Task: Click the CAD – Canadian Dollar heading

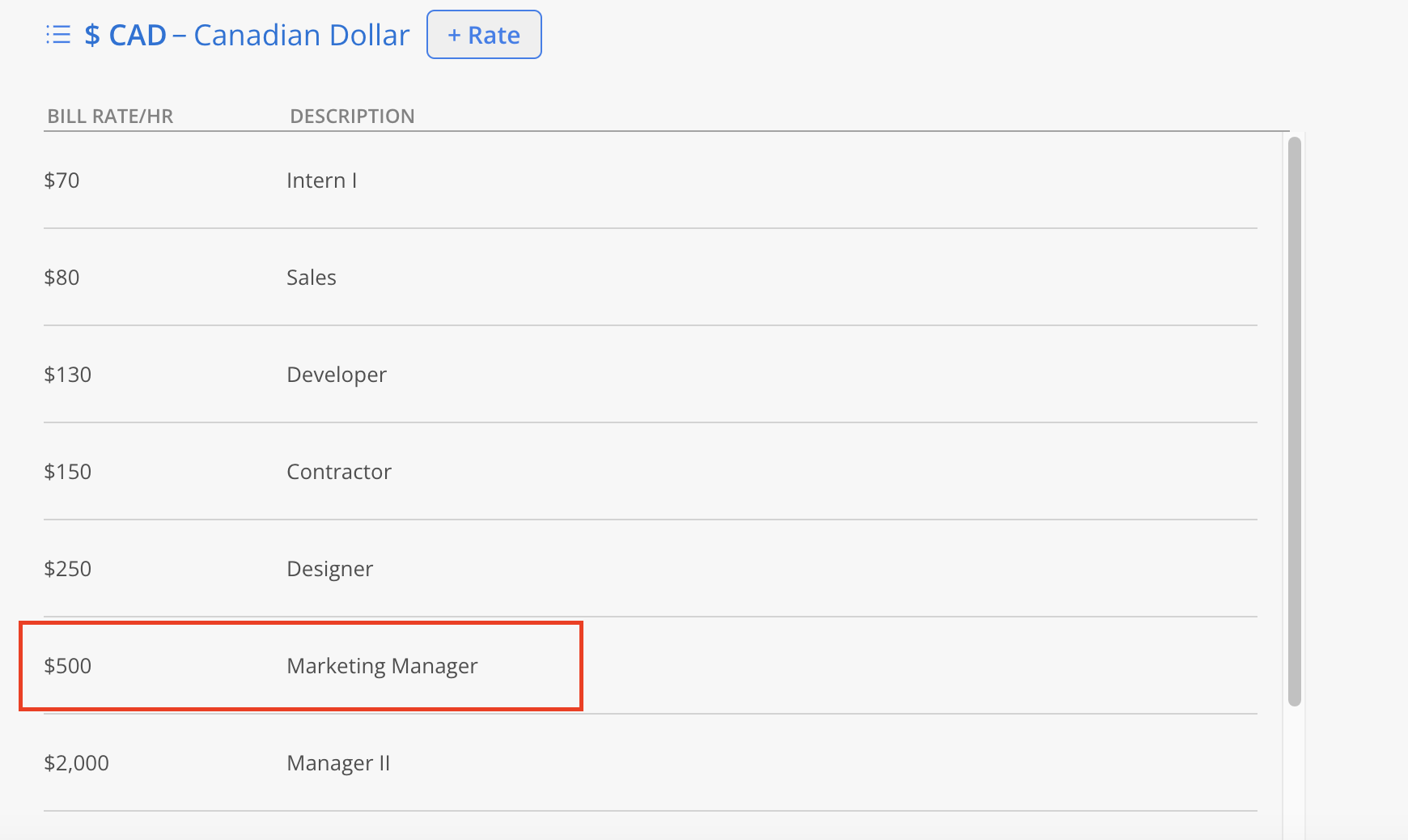Action: [247, 36]
